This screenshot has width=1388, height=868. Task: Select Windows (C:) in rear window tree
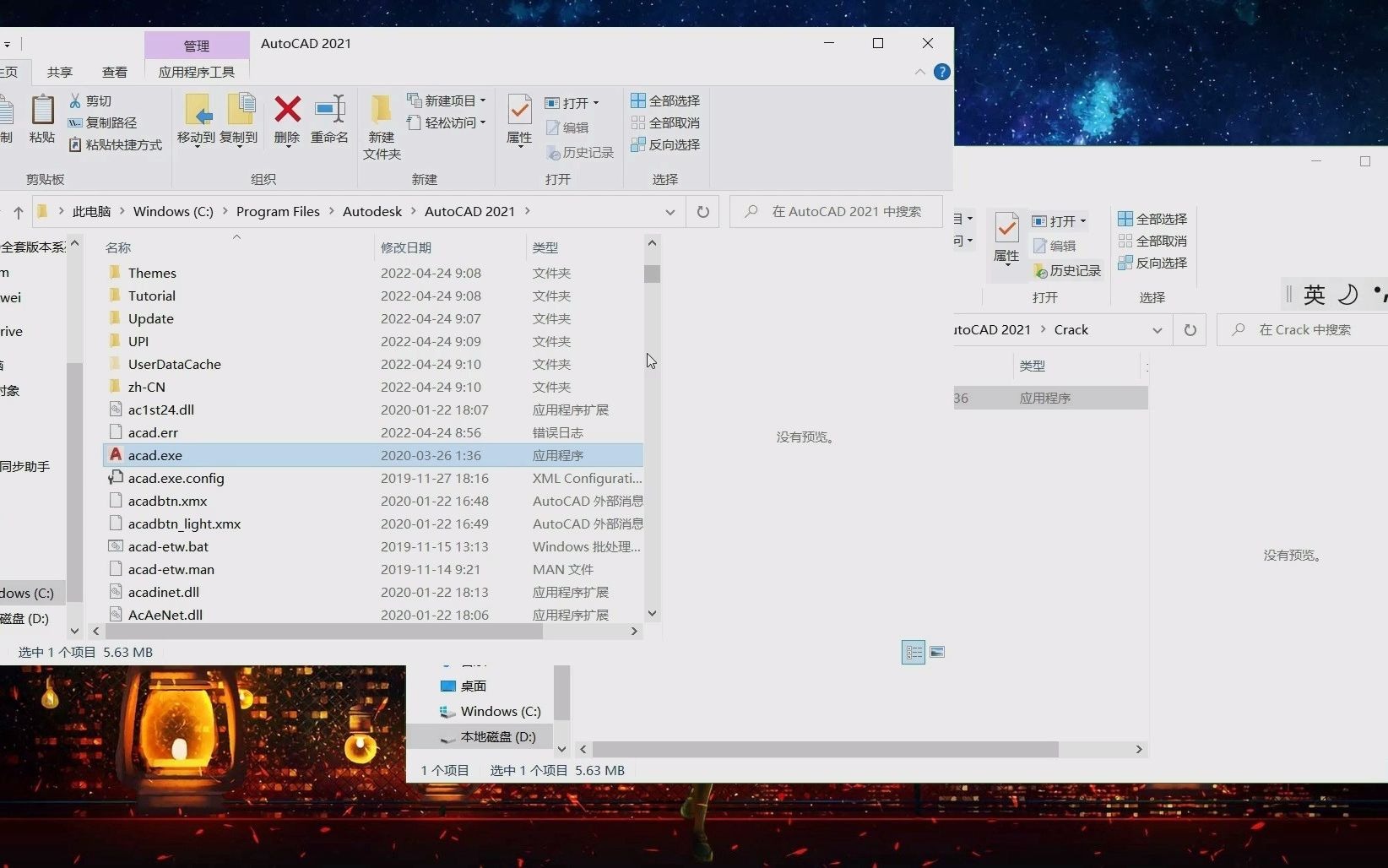click(x=491, y=711)
